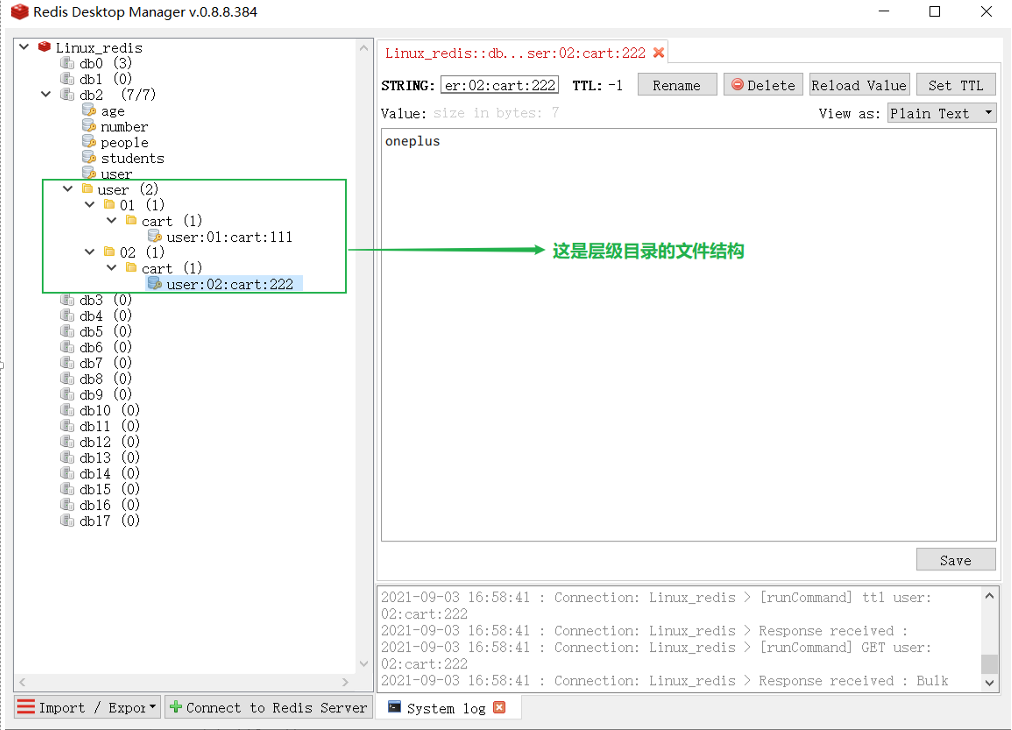Select the db16 (0) database row
The height and width of the screenshot is (730, 1012).
(100, 505)
